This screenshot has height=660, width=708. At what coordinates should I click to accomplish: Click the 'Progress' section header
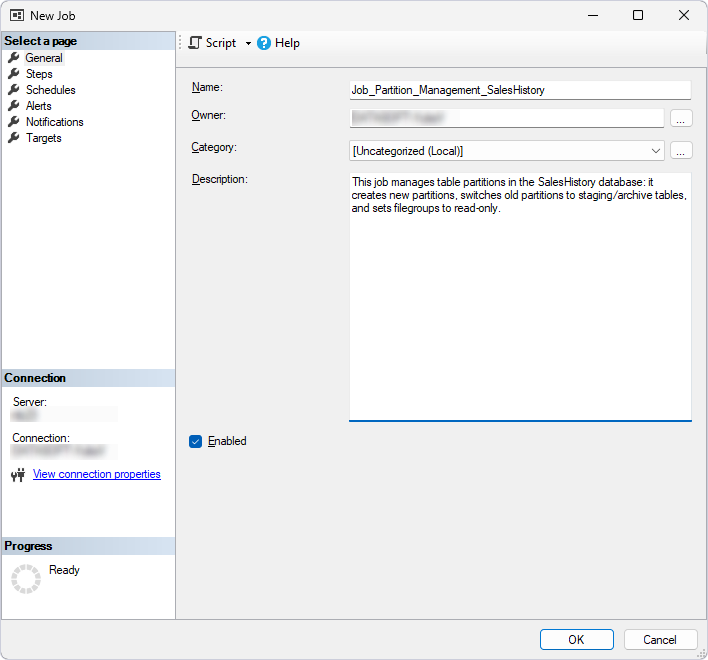point(88,546)
